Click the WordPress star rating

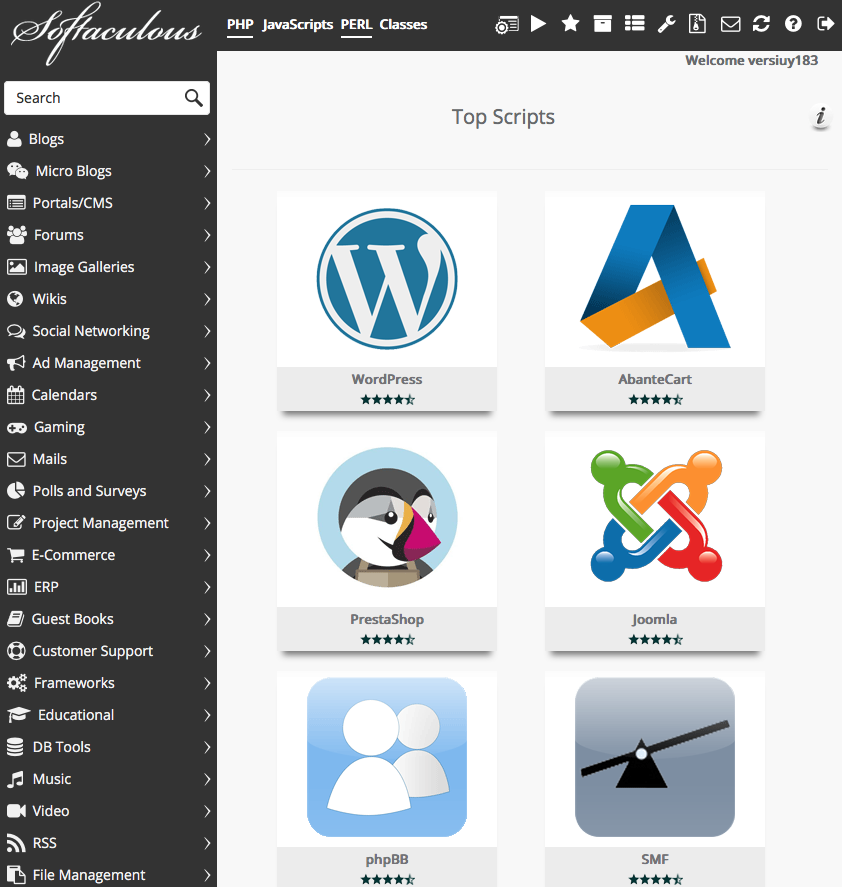pyautogui.click(x=388, y=399)
